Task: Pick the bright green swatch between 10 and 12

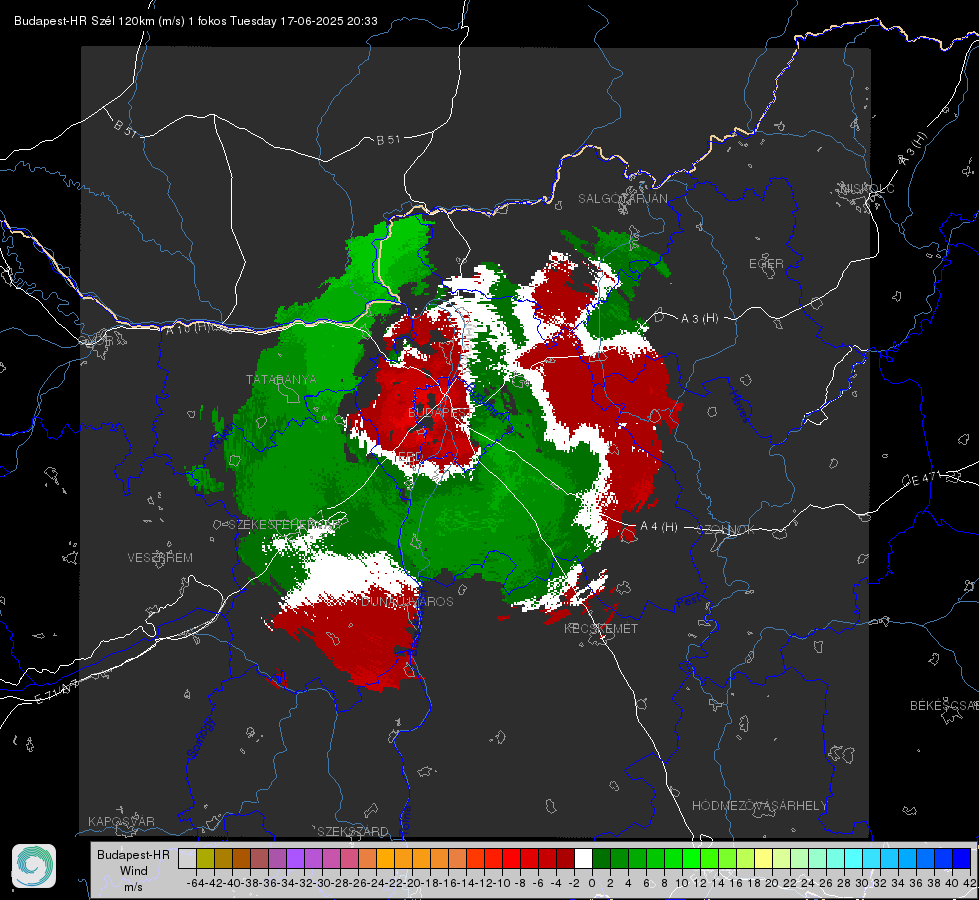Action: point(691,858)
